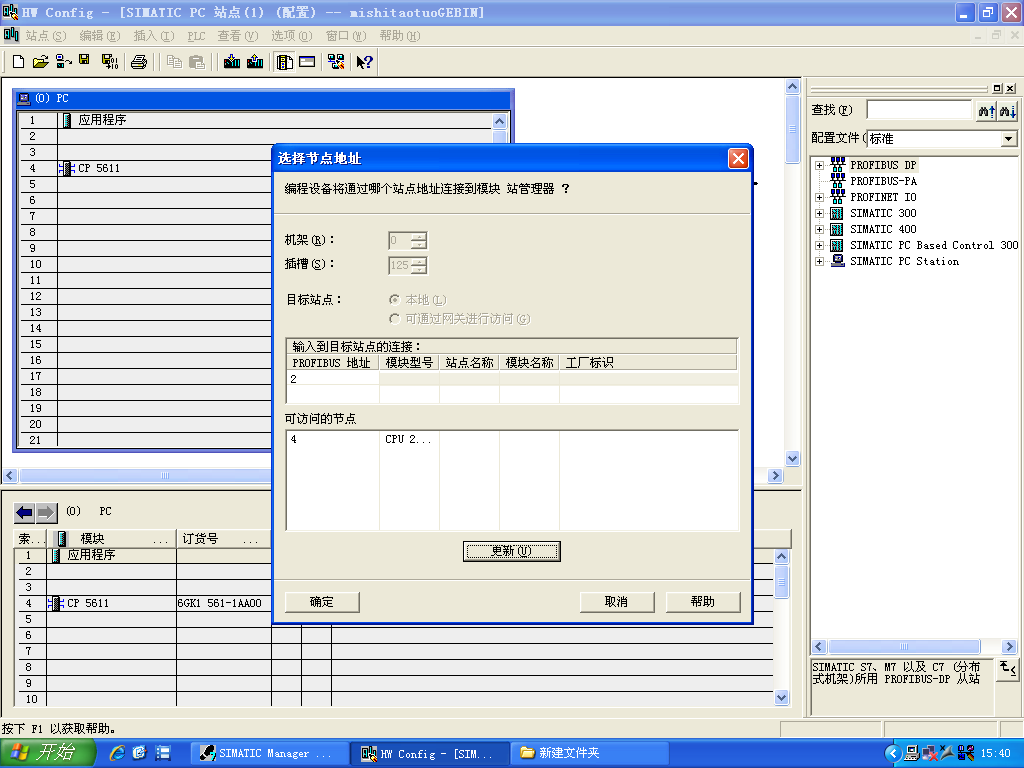This screenshot has width=1024, height=768.
Task: Open the 查看 menu
Action: pyautogui.click(x=238, y=36)
